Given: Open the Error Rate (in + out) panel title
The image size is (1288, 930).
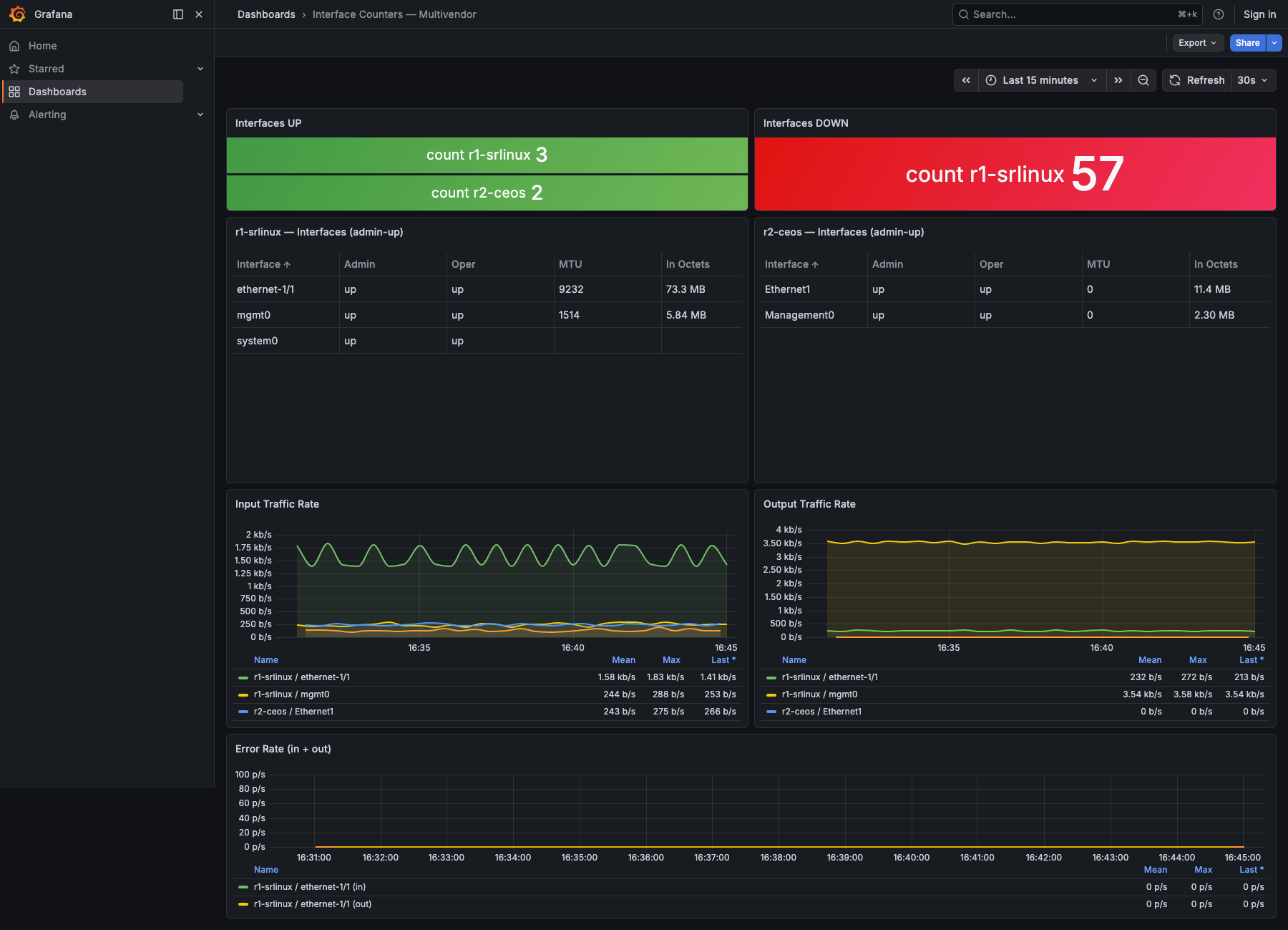Looking at the screenshot, I should click(x=283, y=749).
